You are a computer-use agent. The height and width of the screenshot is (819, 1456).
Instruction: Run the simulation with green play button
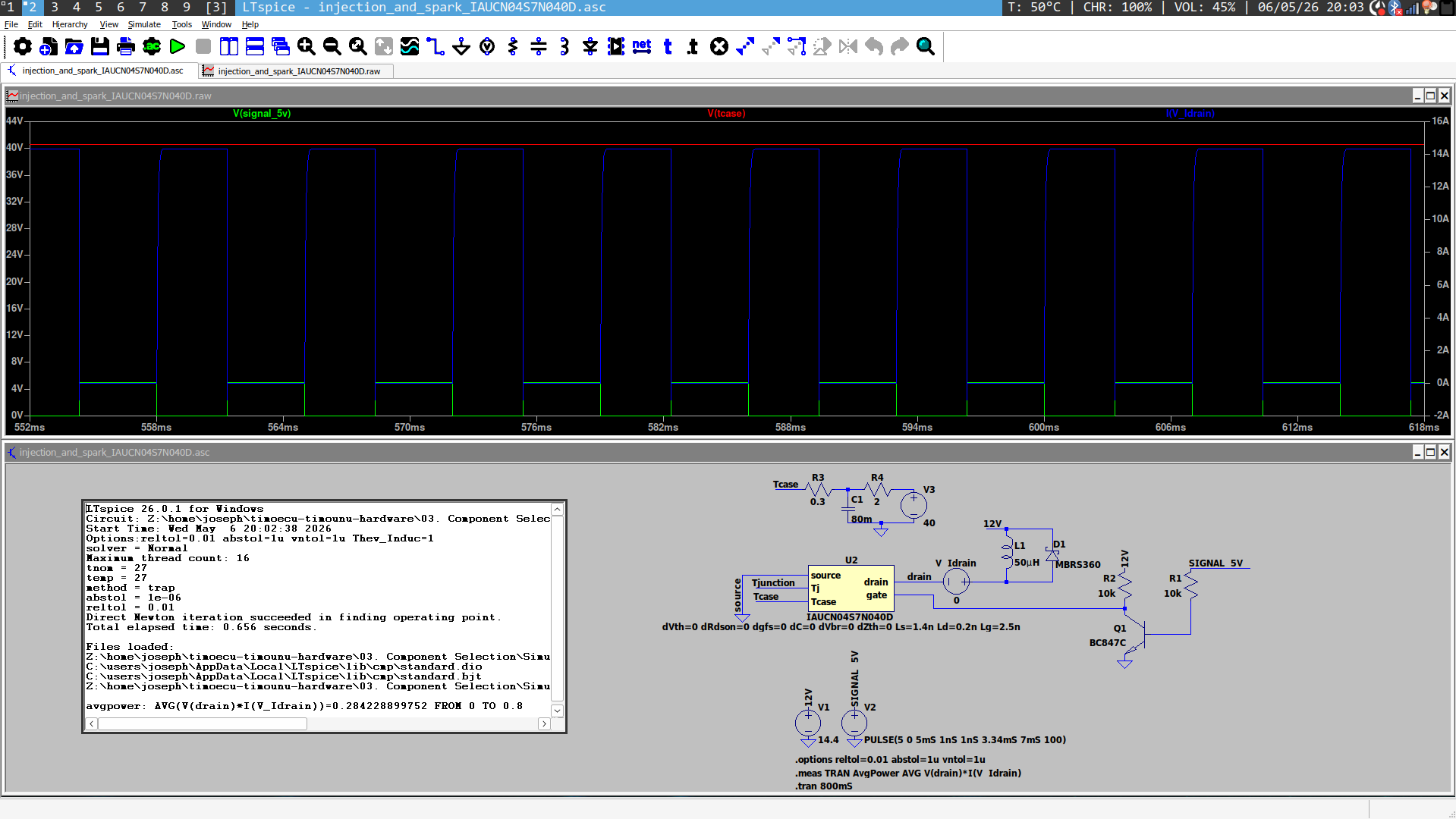(178, 47)
